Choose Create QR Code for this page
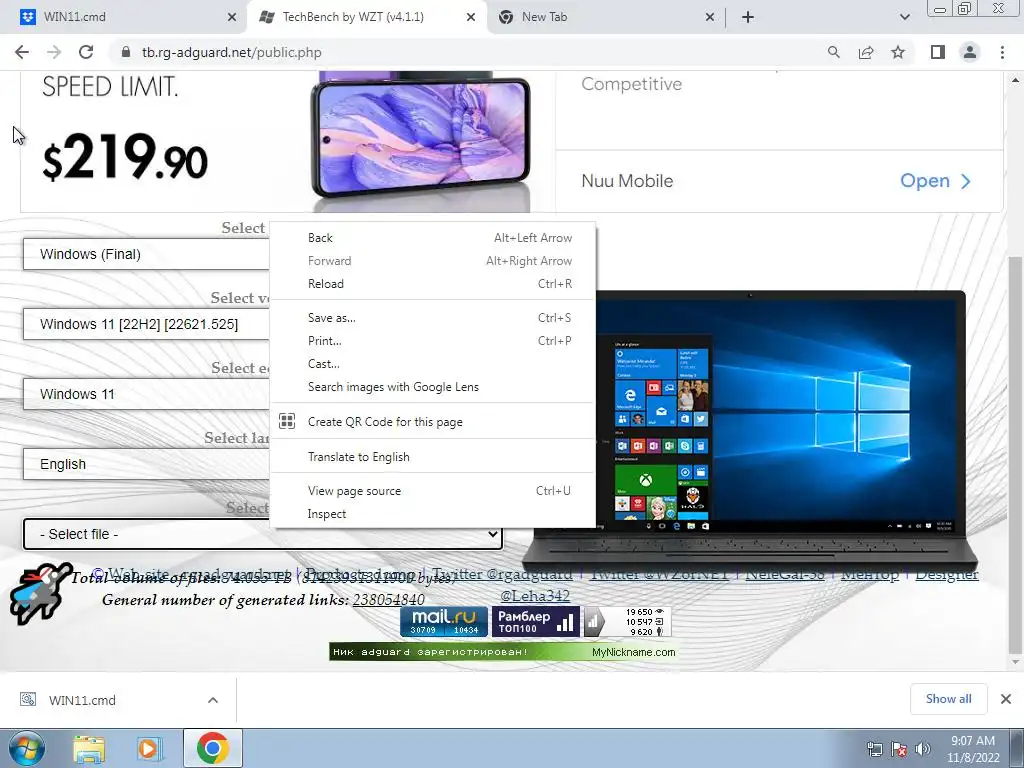Image resolution: width=1024 pixels, height=768 pixels. 432,421
